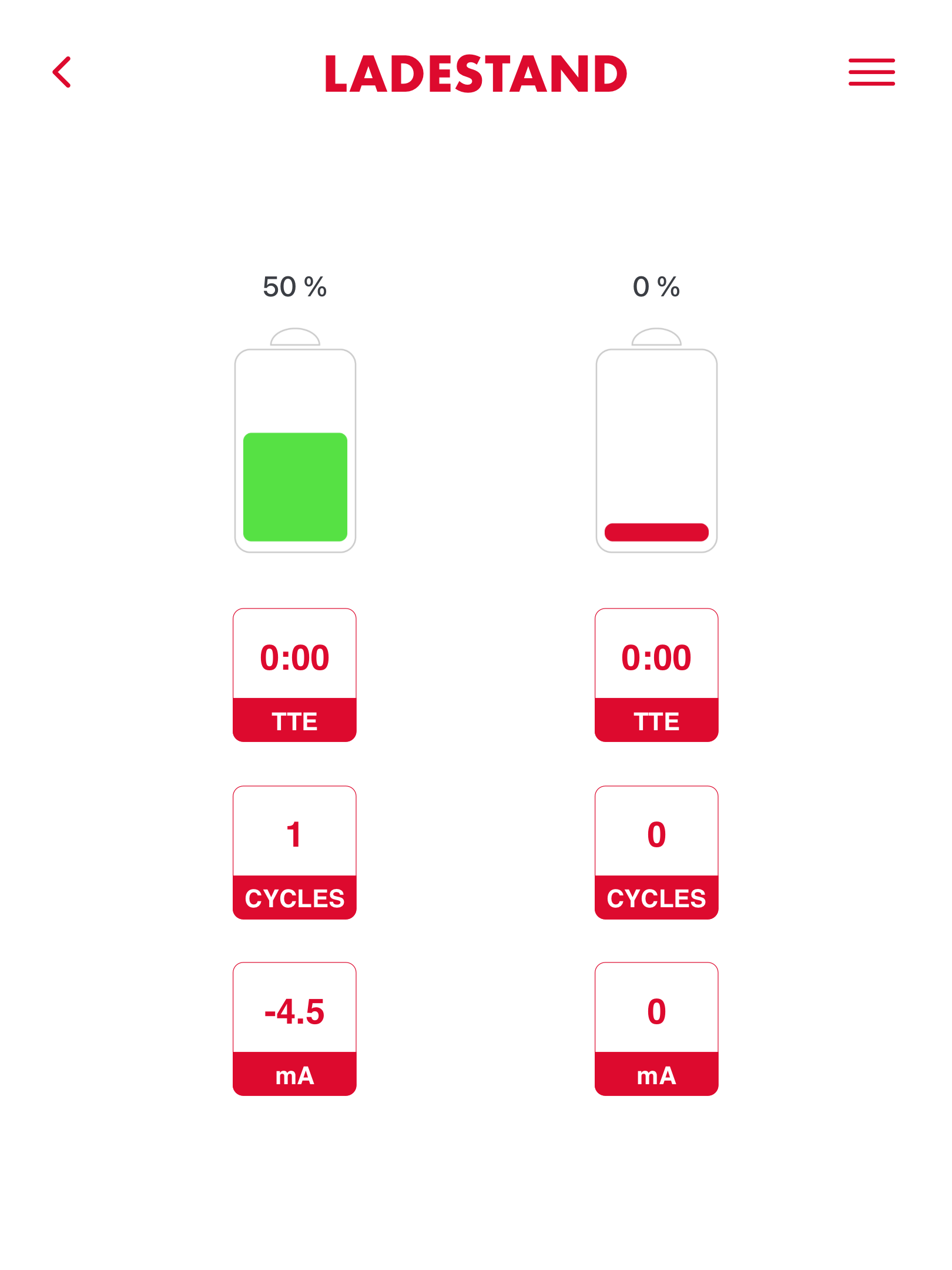Go back using the red arrow
Screen dimensions: 952x1270
62,72
